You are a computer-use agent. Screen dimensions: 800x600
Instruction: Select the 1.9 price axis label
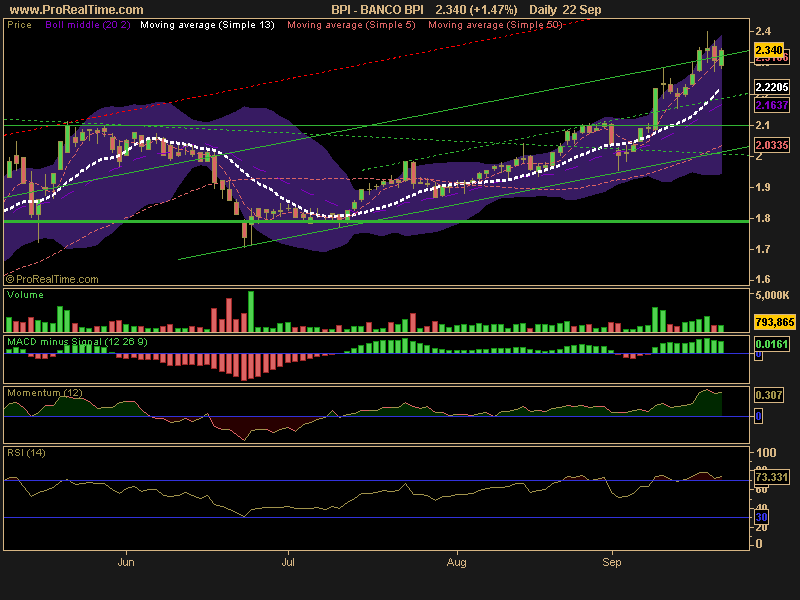763,187
